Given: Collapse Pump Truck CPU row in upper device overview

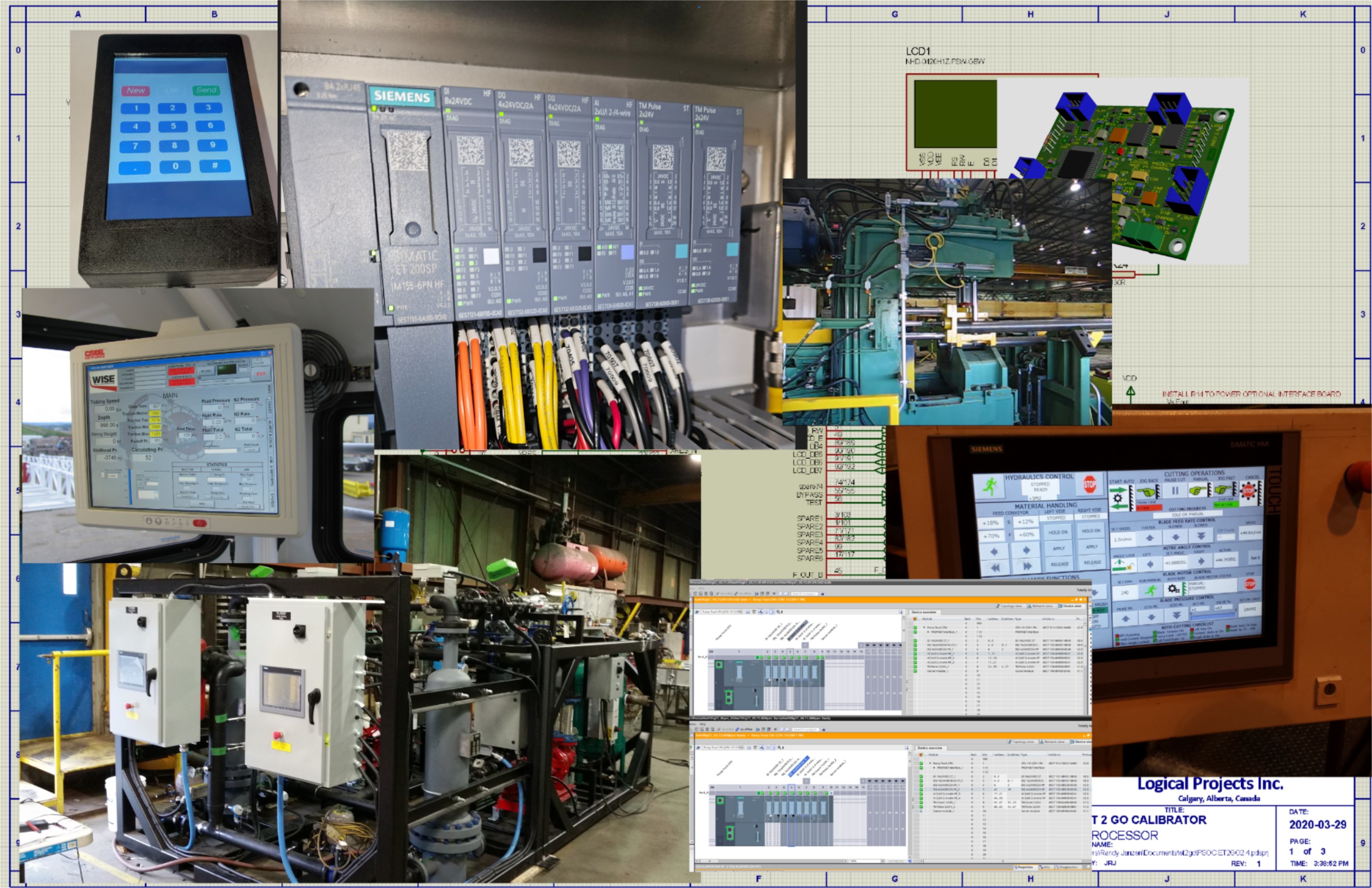Looking at the screenshot, I should (924, 628).
